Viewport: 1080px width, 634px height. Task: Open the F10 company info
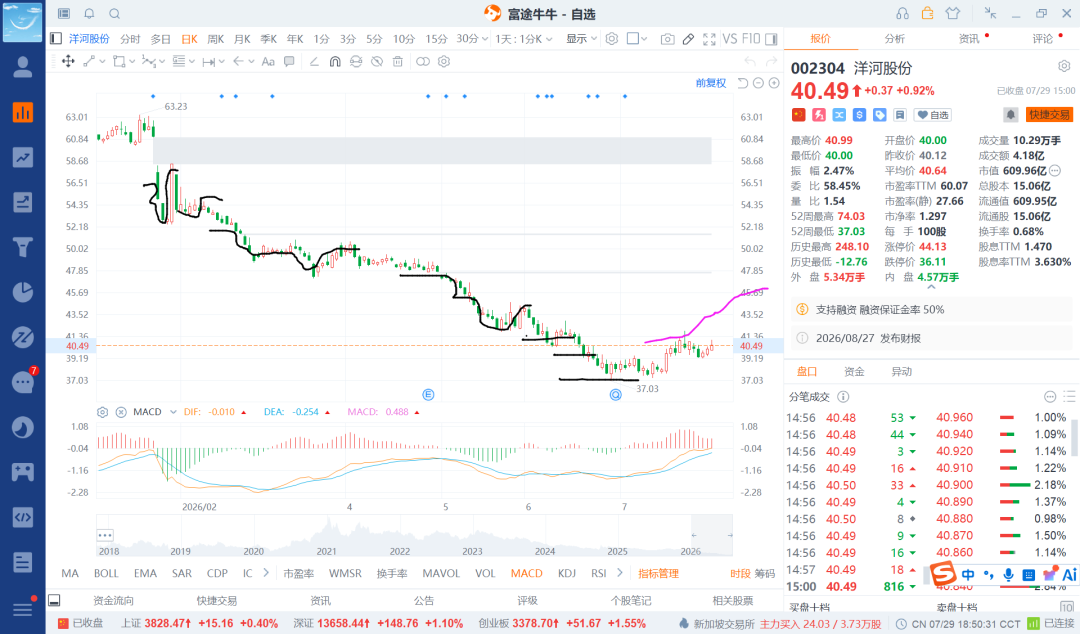pyautogui.click(x=751, y=39)
